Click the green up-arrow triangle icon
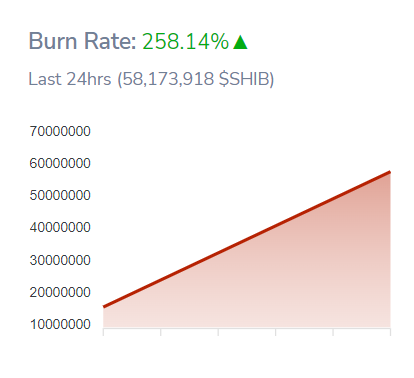The image size is (414, 378). click(240, 42)
